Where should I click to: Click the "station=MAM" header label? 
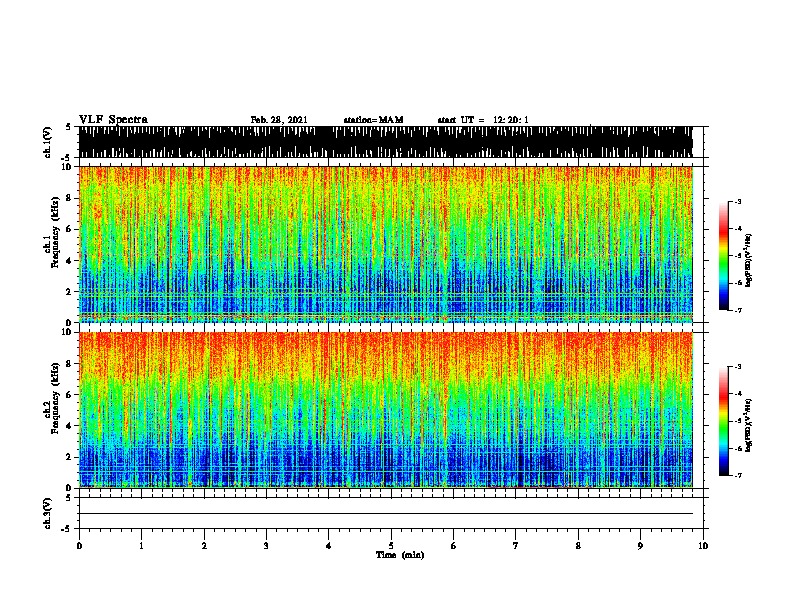point(373,120)
